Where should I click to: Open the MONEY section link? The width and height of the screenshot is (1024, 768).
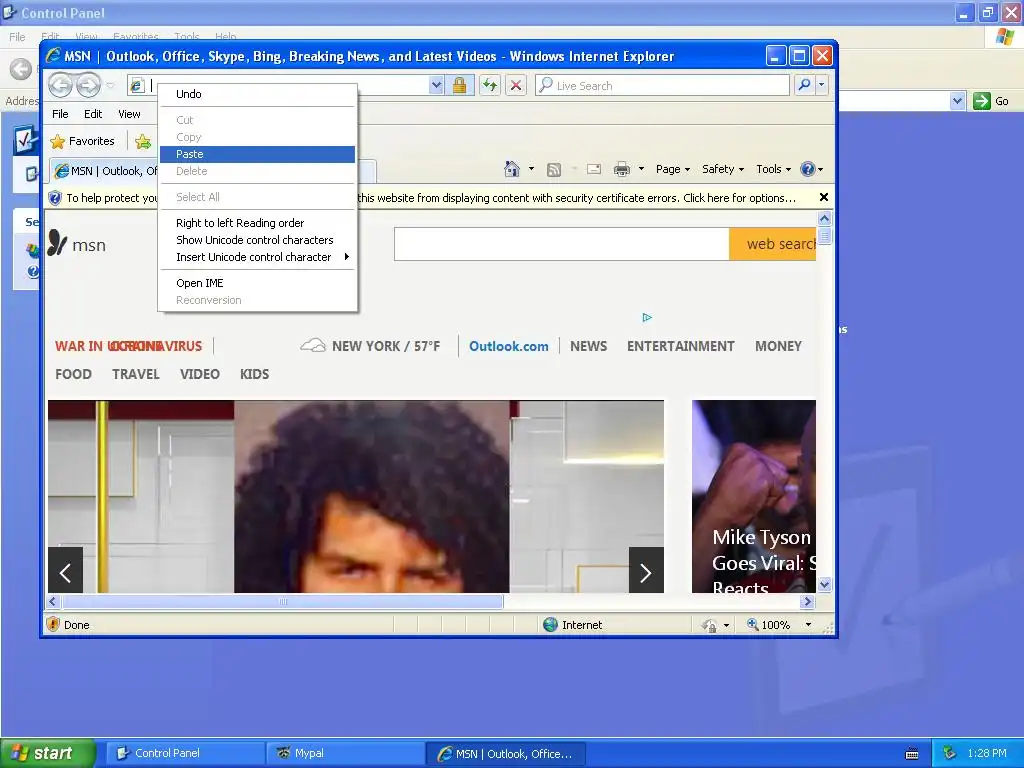point(778,346)
